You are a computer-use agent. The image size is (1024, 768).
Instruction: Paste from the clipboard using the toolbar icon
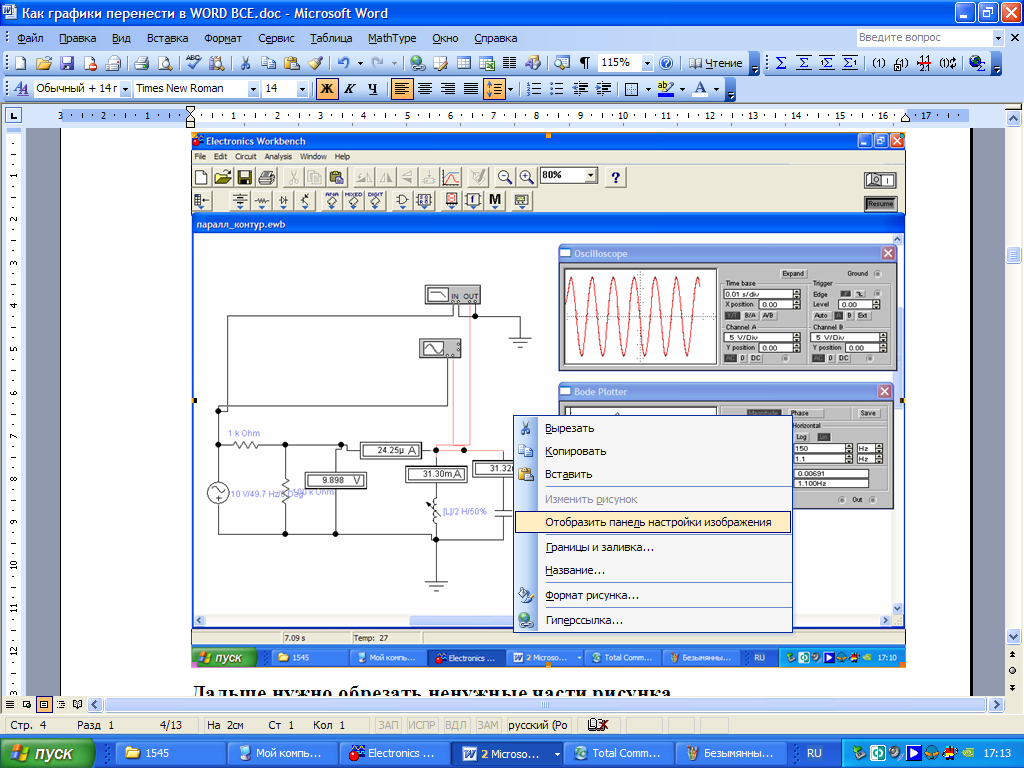(x=291, y=63)
